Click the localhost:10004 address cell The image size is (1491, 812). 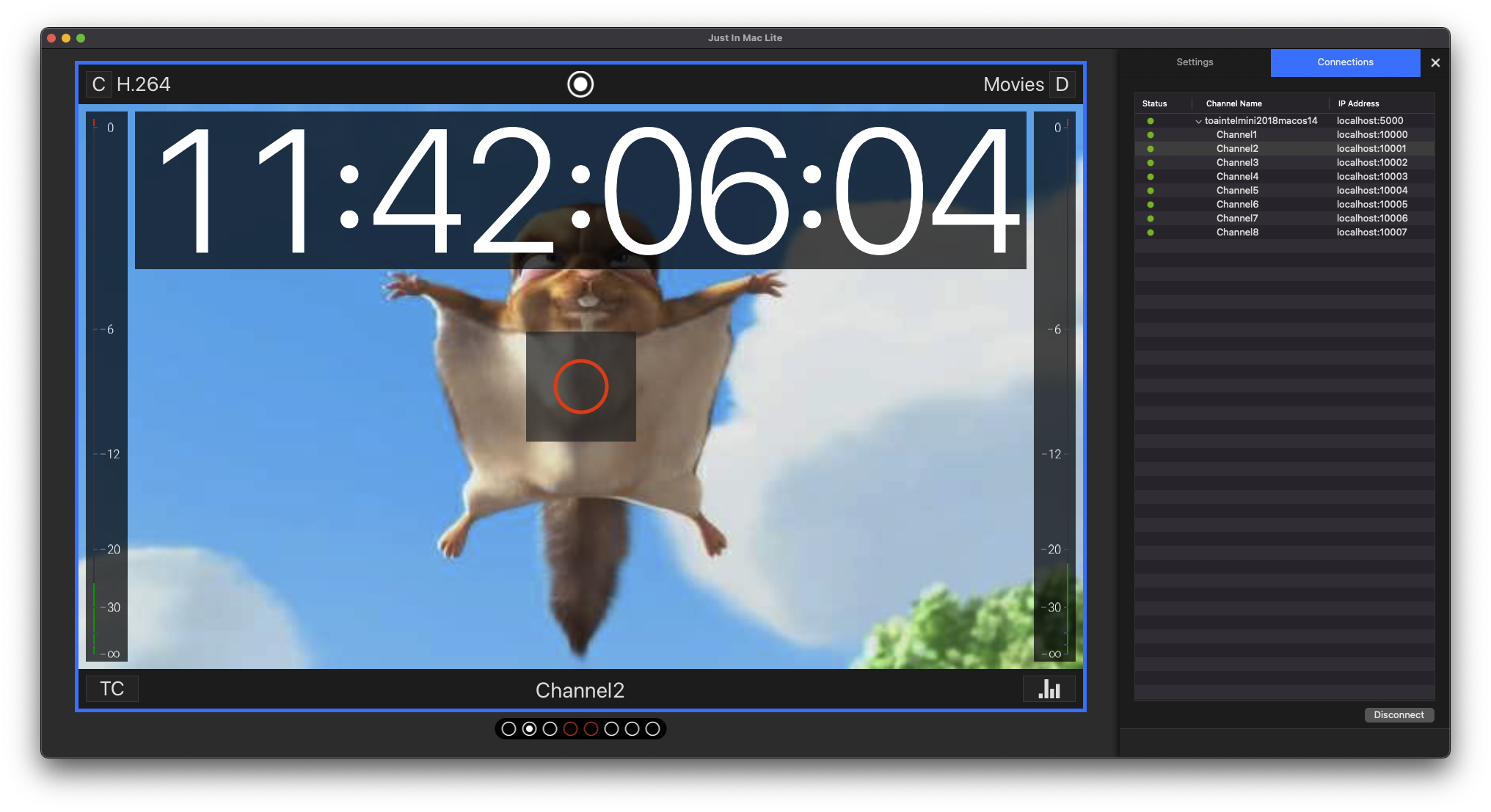tap(1372, 191)
